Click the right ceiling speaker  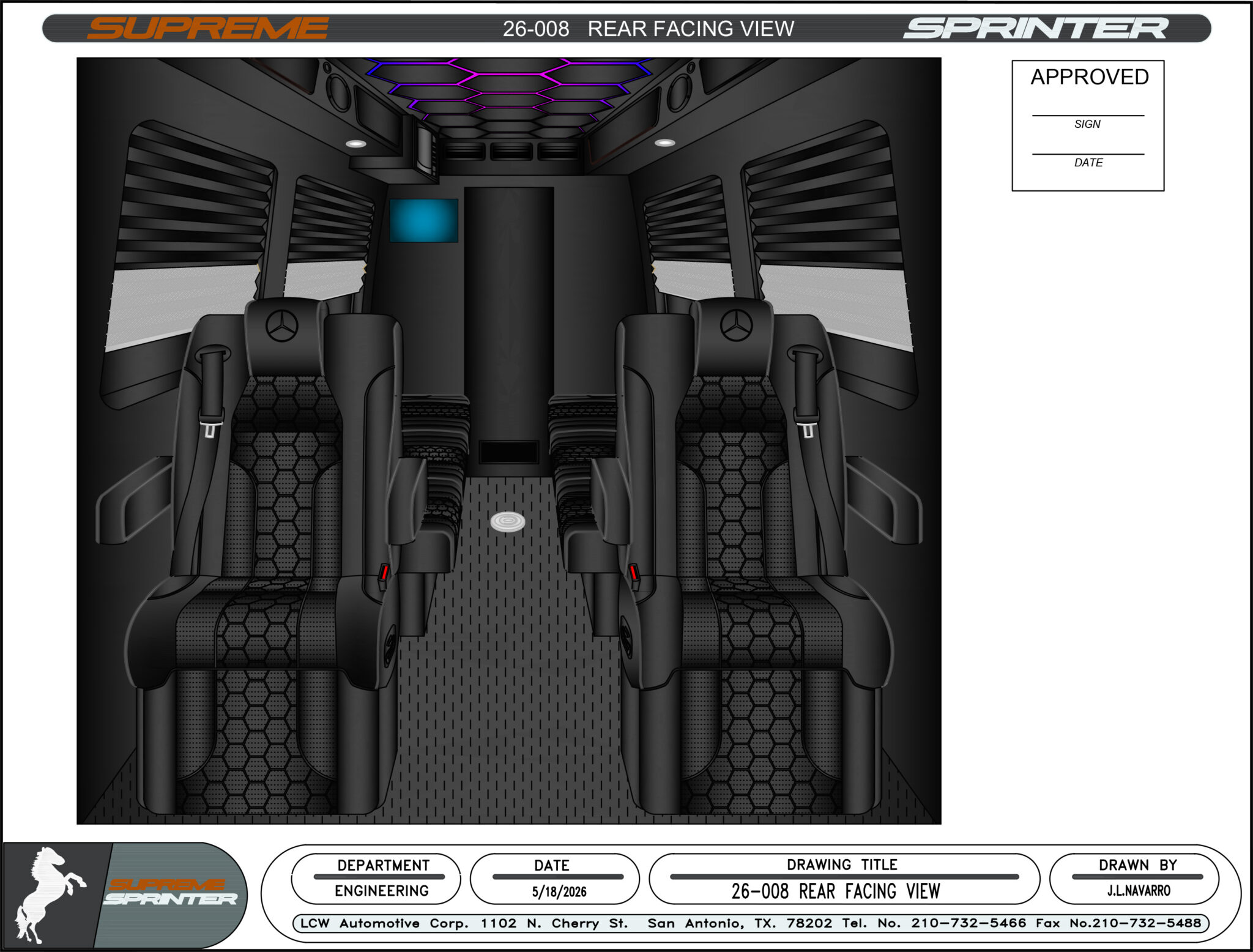point(679,92)
